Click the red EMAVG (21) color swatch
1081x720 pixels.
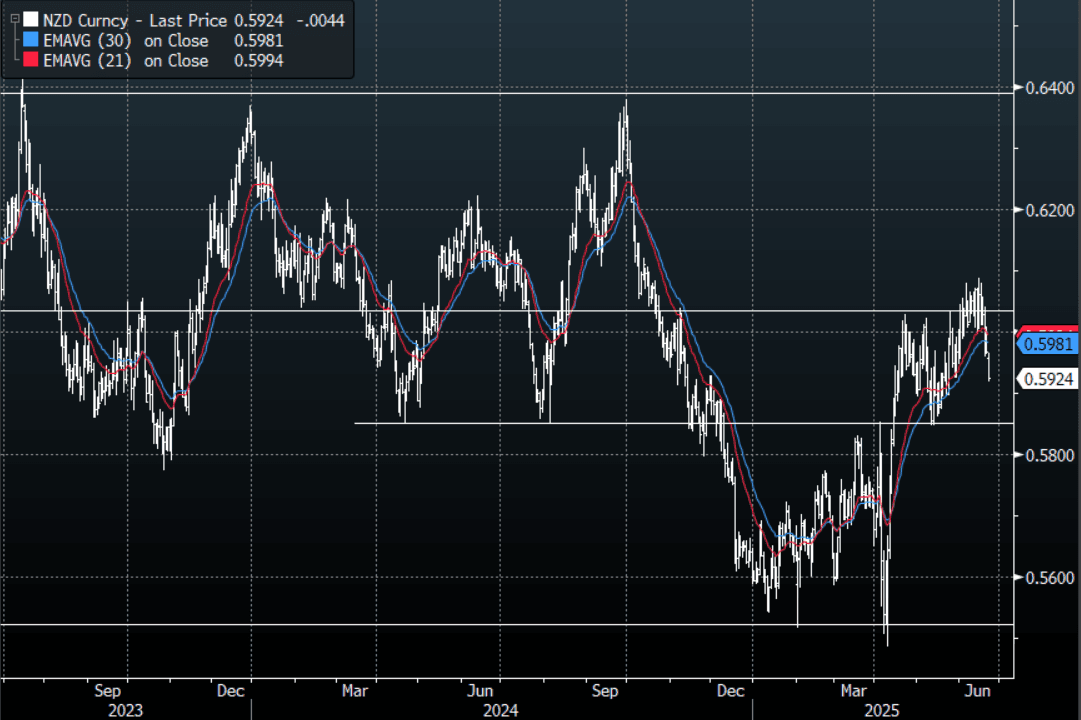(x=31, y=61)
